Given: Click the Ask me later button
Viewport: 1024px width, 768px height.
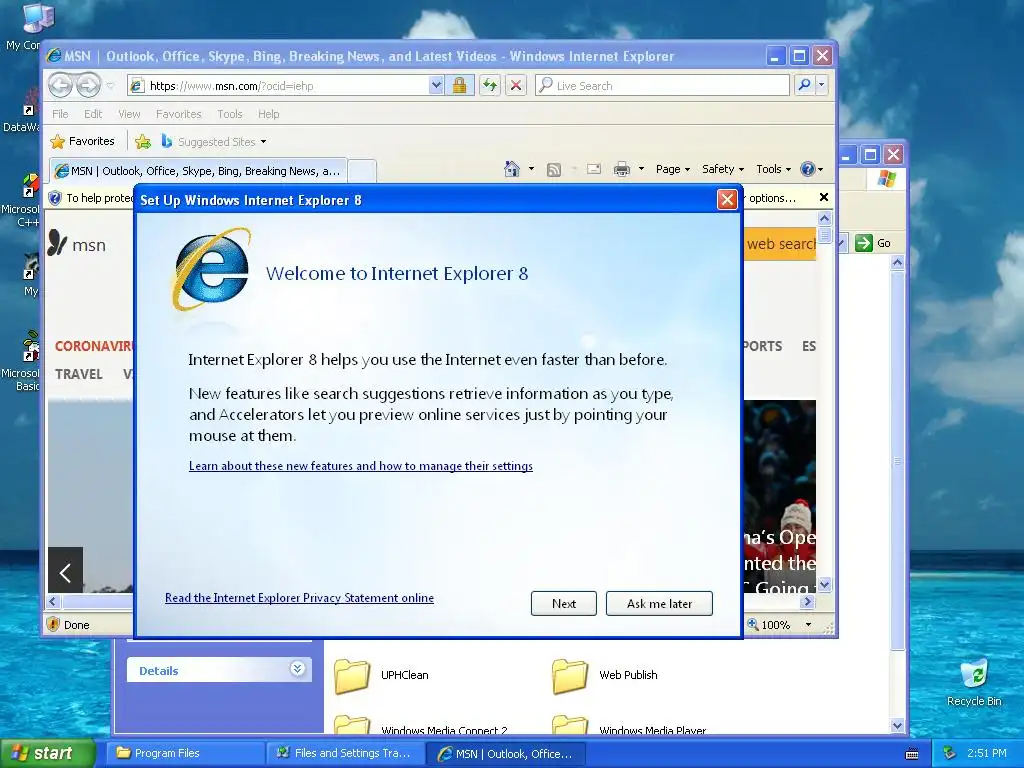Looking at the screenshot, I should 659,603.
